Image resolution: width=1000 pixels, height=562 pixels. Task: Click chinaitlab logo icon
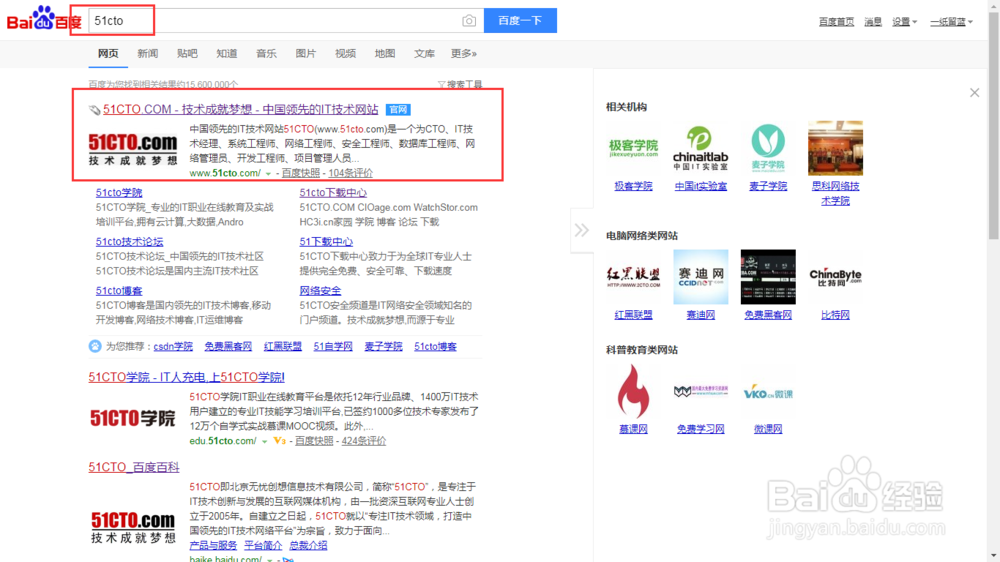coord(700,148)
